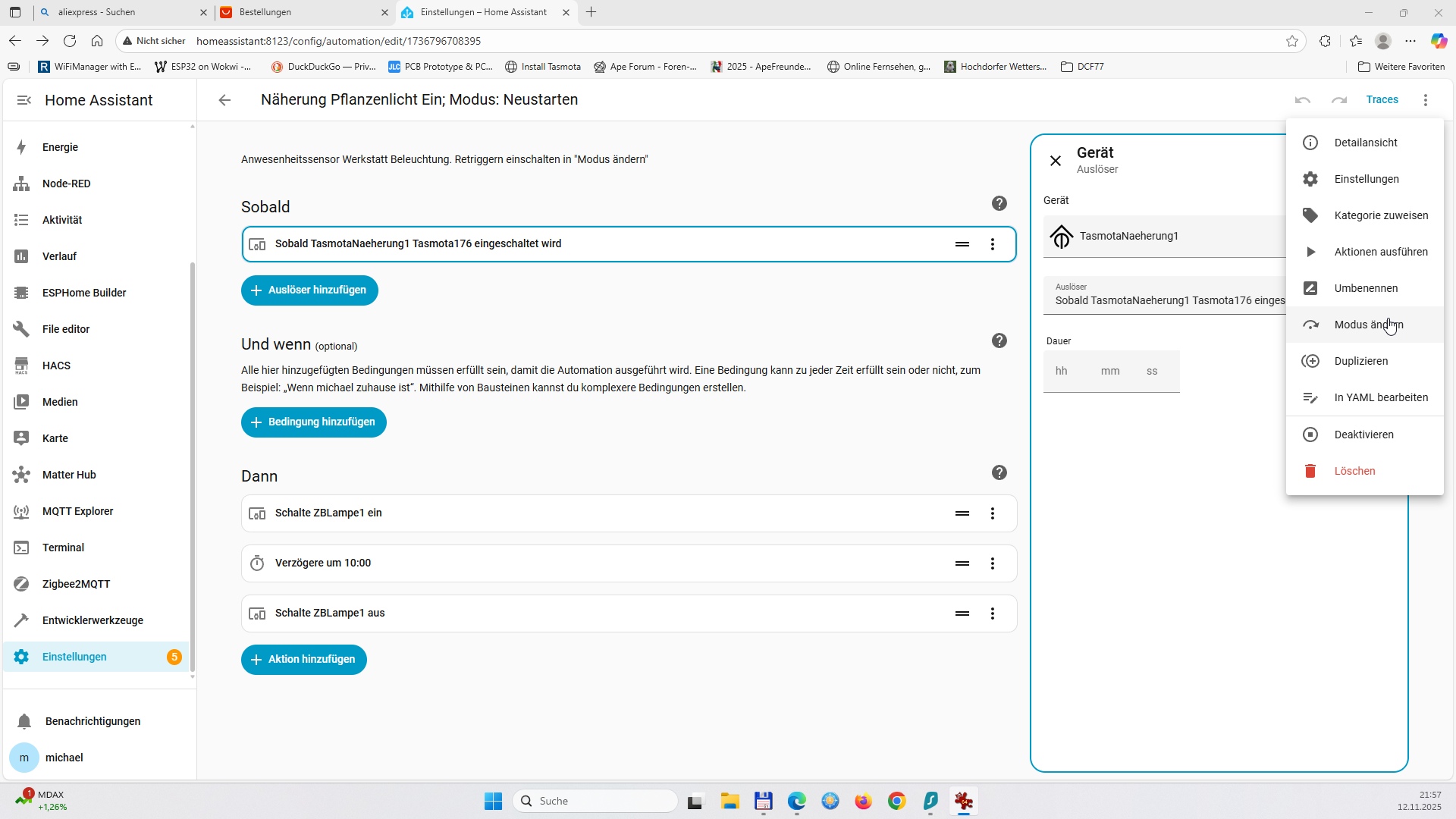Open ESPHome Builder in the sidebar
1456x819 pixels.
(84, 293)
